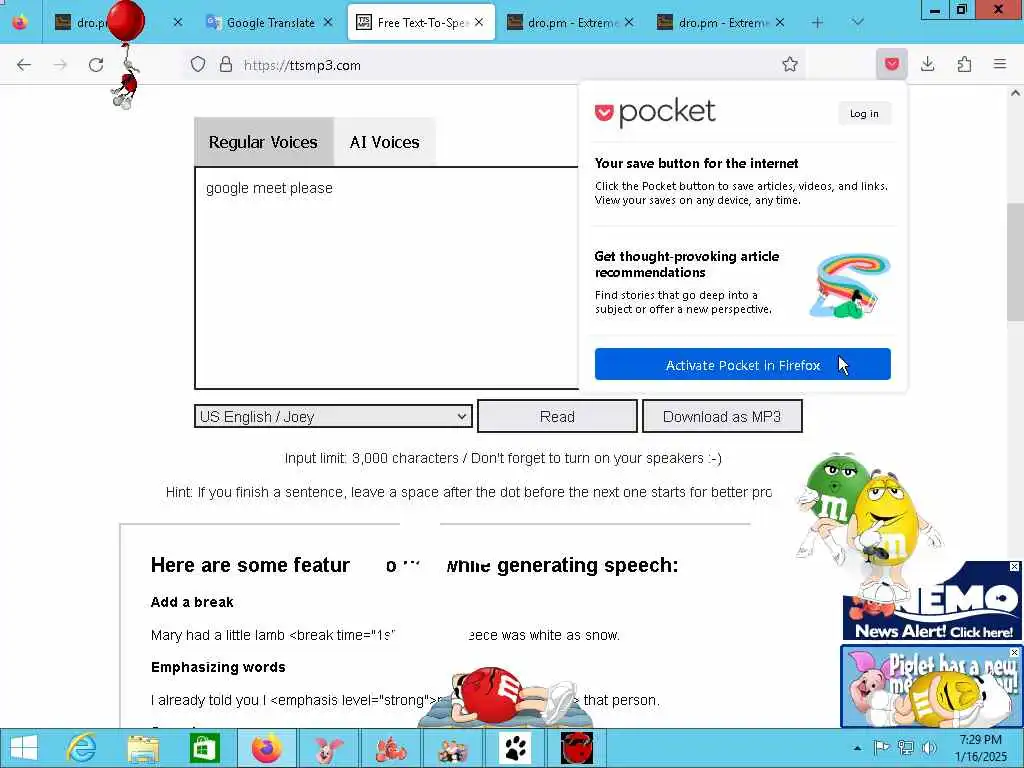Click the browser back arrow
The width and height of the screenshot is (1024, 768).
[24, 65]
